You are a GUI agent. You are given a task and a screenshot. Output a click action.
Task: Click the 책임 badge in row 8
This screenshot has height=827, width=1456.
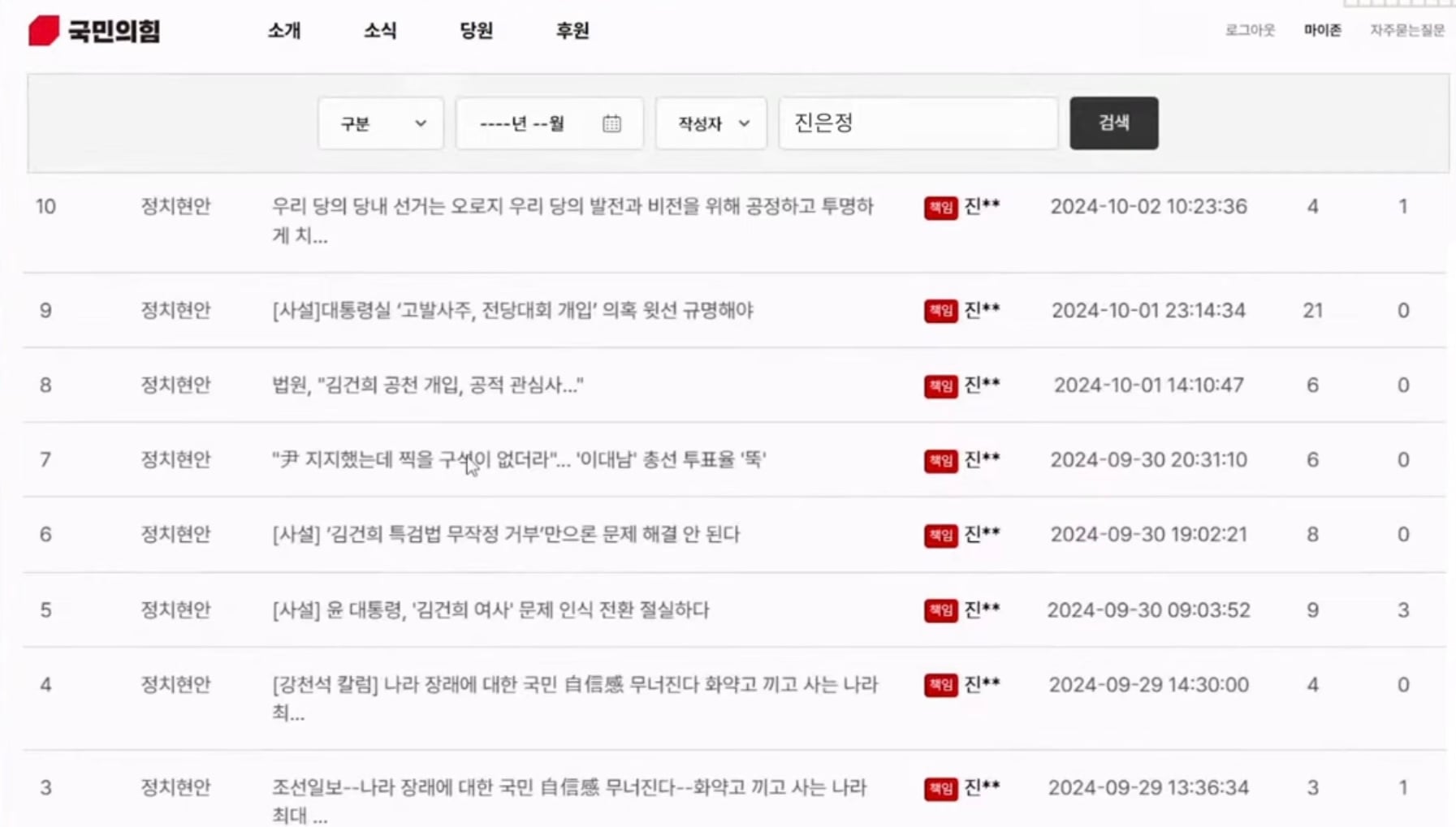pyautogui.click(x=940, y=386)
